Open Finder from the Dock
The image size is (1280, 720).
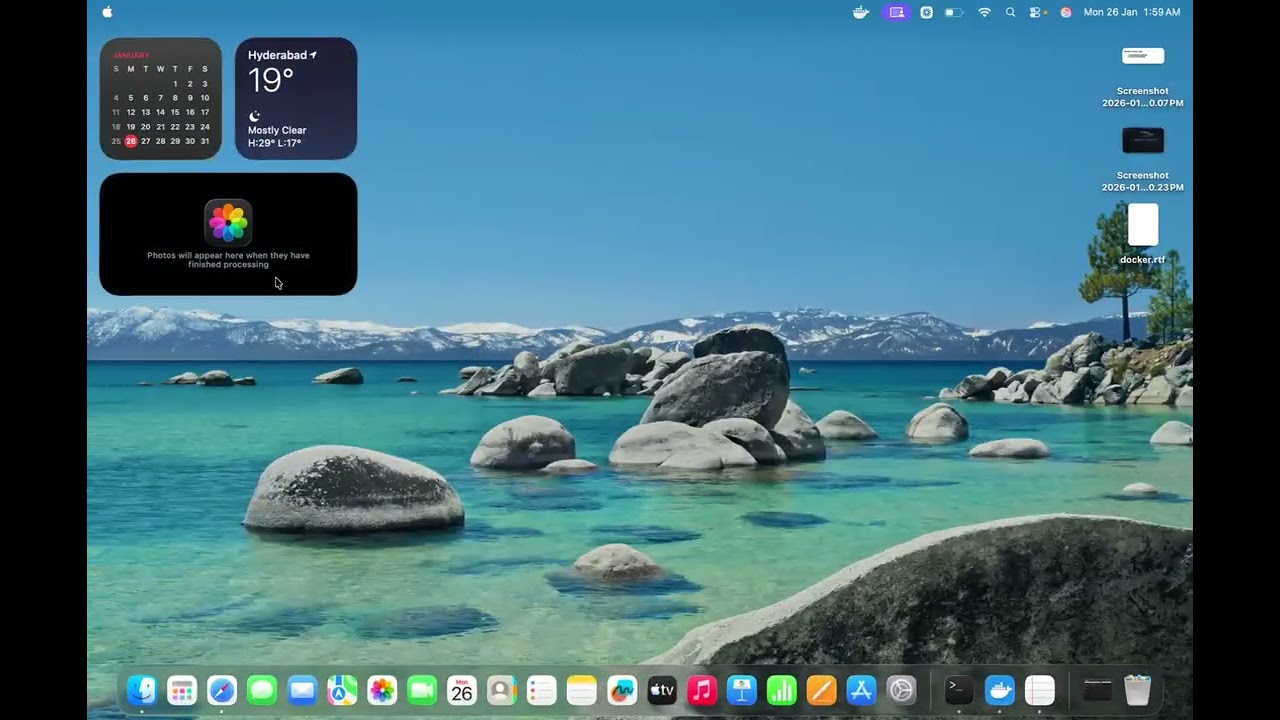coord(142,690)
